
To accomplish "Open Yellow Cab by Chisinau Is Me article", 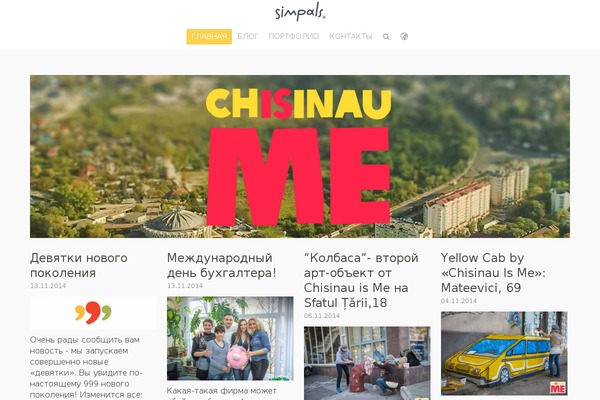I will click(493, 273).
